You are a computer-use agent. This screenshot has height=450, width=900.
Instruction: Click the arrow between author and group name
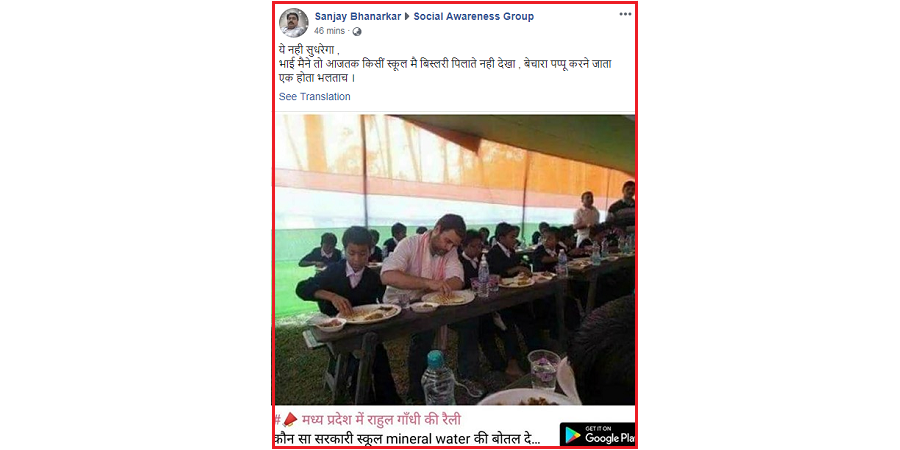point(408,17)
